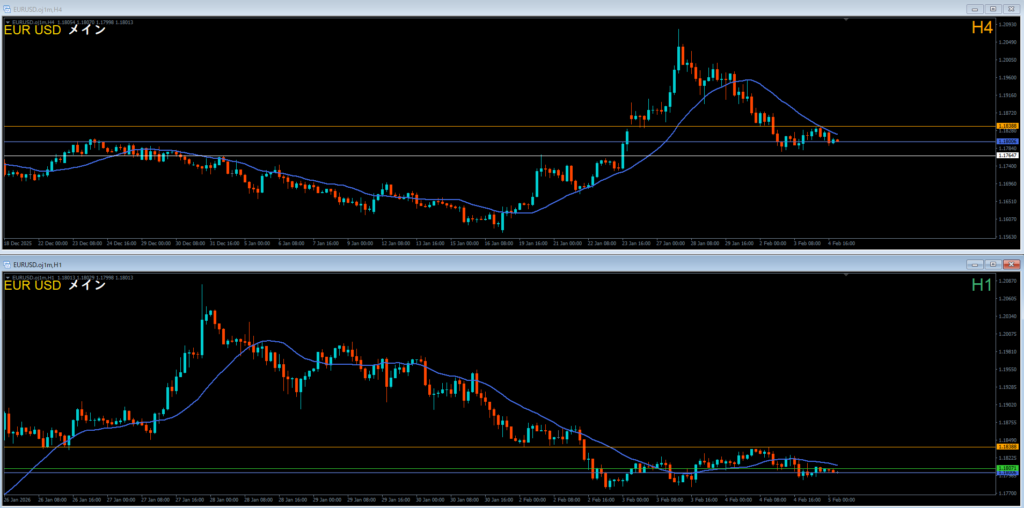
Task: Click the EURUSD.oj1m,H1 window title text
Action: coord(35,264)
